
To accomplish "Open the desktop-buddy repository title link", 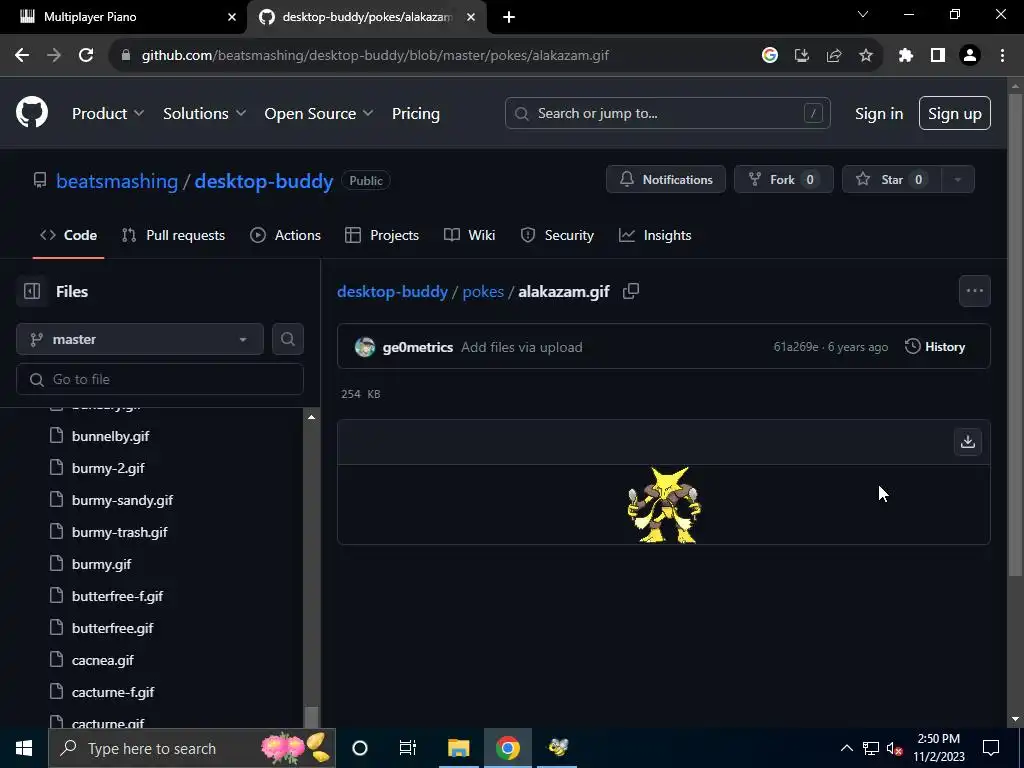I will pyautogui.click(x=264, y=181).
